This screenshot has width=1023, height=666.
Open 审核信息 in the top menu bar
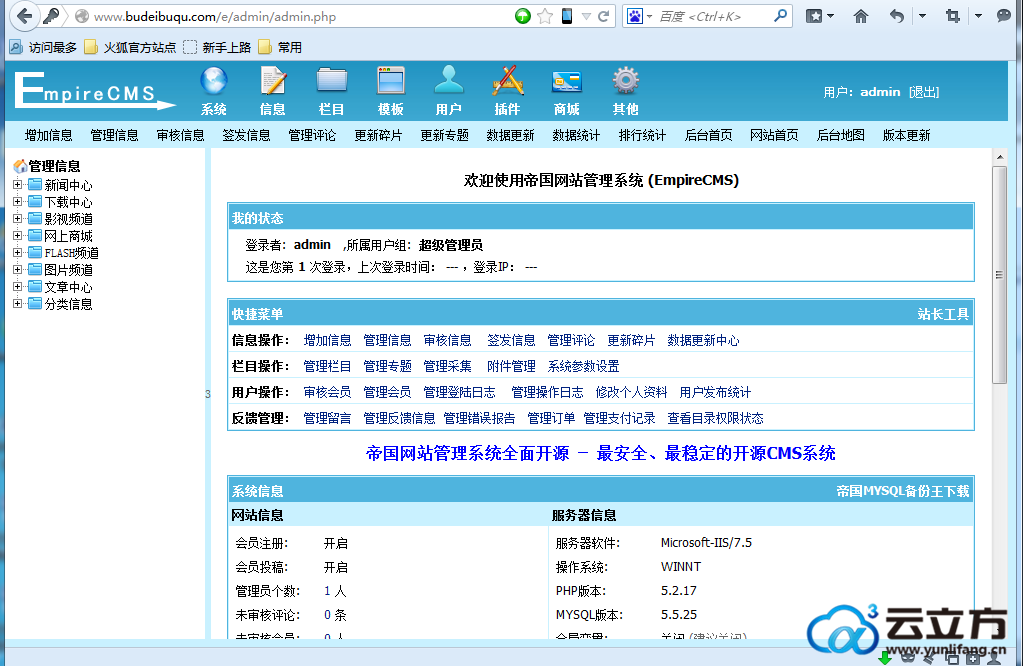coord(181,135)
